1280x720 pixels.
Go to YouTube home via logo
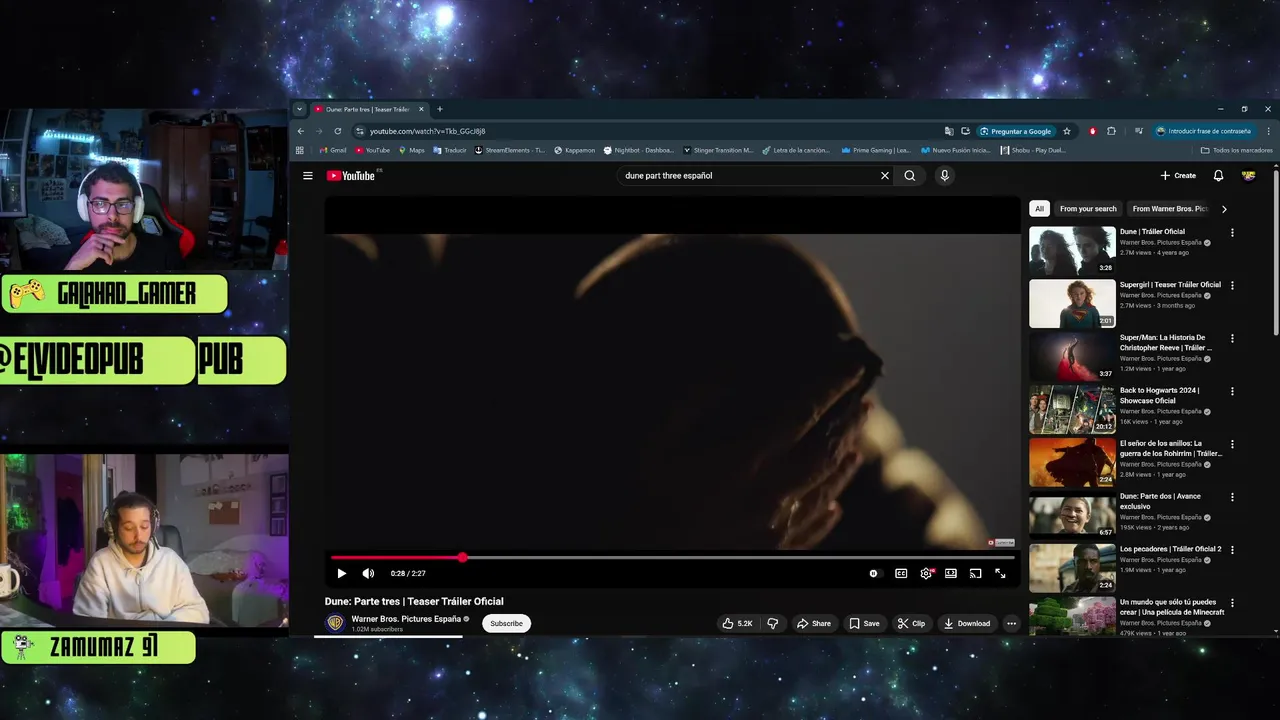(x=351, y=176)
